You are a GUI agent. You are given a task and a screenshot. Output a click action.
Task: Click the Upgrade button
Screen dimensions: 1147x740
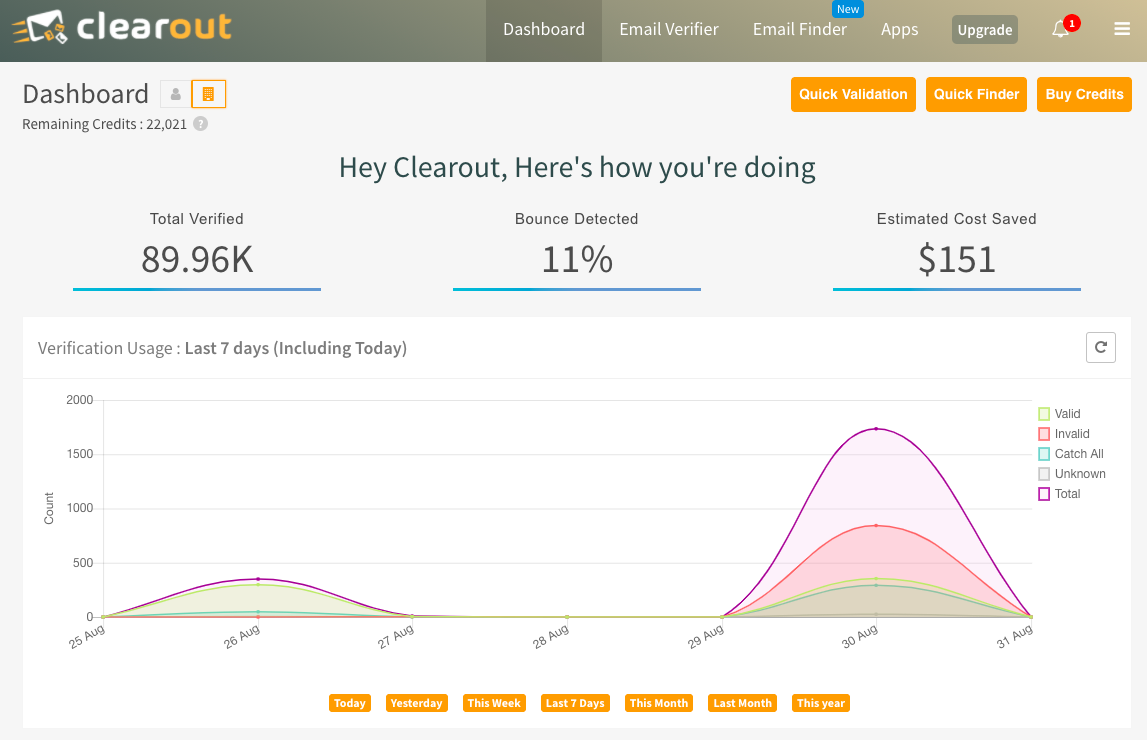(x=984, y=30)
